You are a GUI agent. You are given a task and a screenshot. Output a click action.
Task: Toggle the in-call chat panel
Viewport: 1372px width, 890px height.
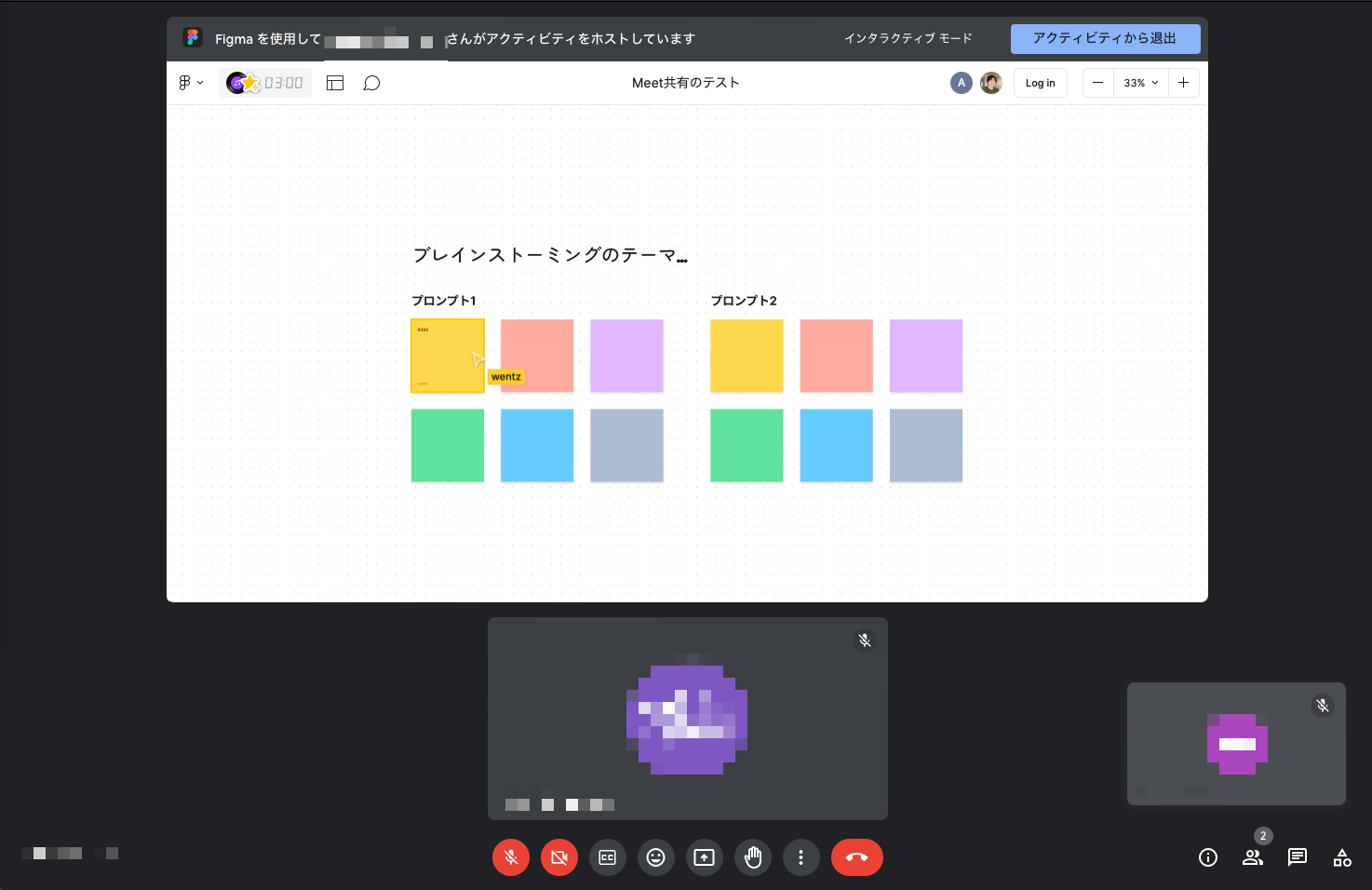(x=1298, y=857)
